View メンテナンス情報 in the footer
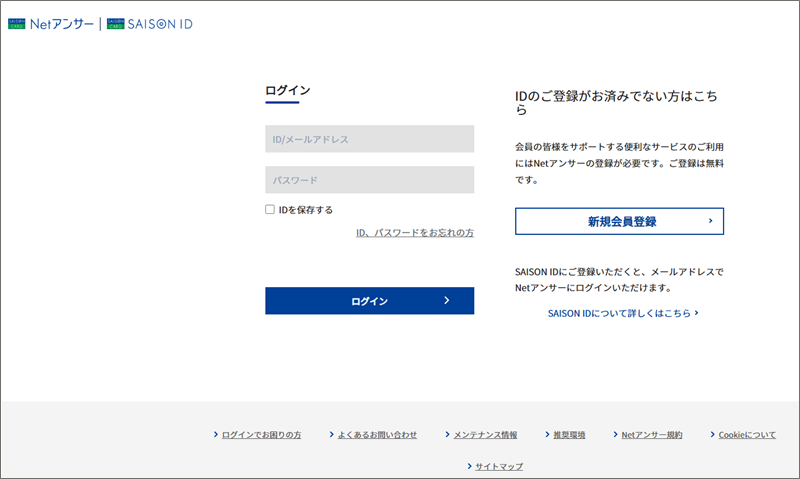Viewport: 800px width, 479px height. (485, 435)
